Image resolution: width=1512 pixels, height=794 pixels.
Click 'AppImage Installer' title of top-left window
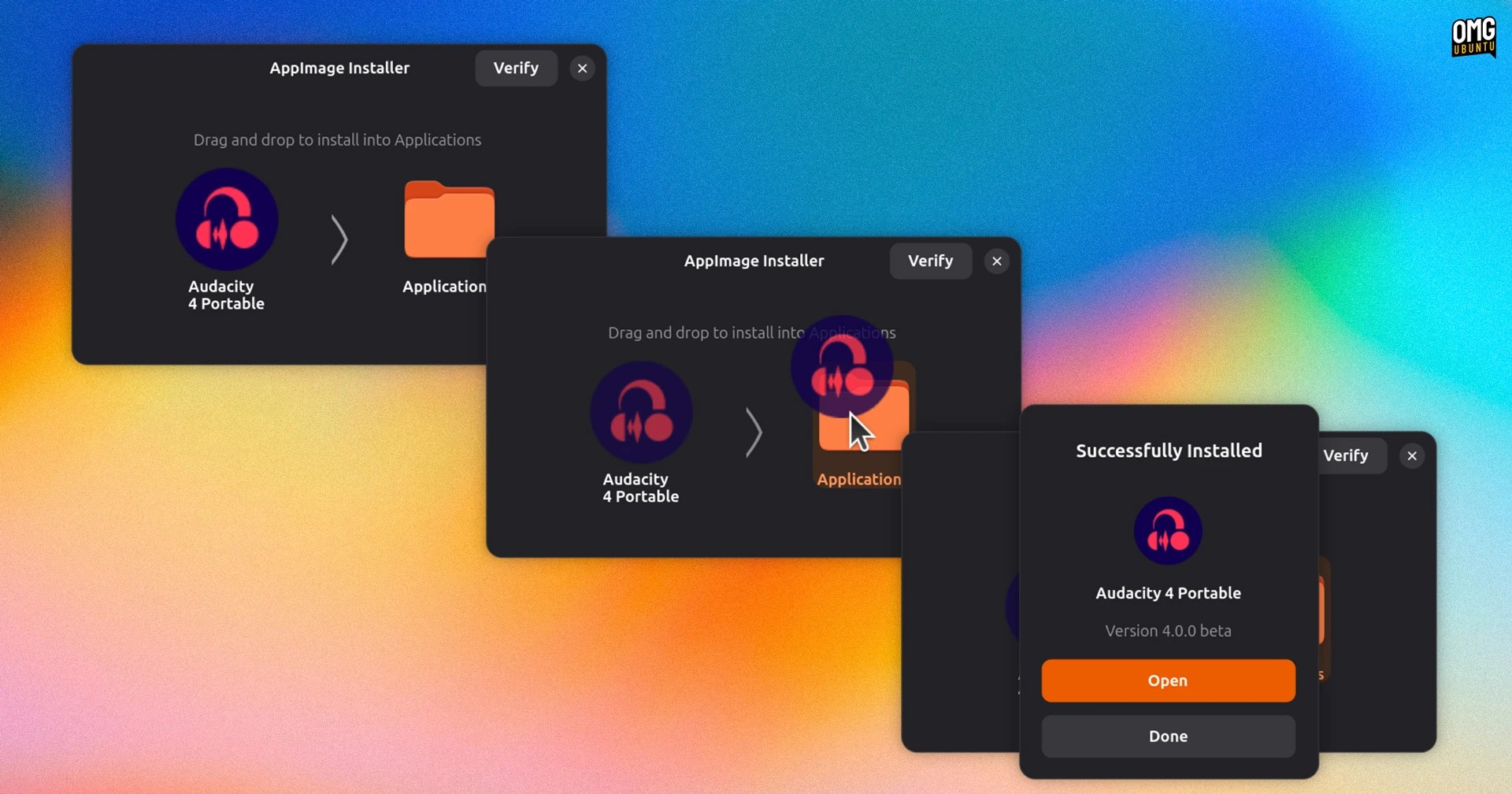[339, 68]
